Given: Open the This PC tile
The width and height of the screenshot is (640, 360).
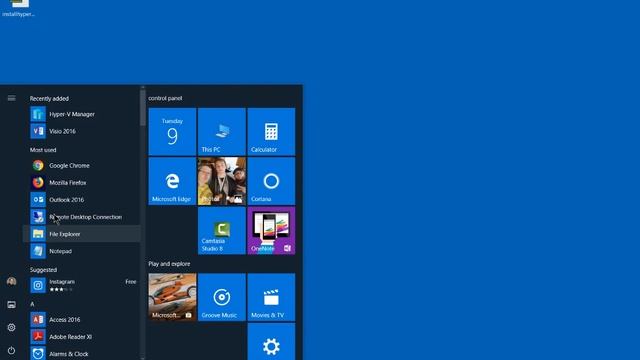Looking at the screenshot, I should click(222, 132).
